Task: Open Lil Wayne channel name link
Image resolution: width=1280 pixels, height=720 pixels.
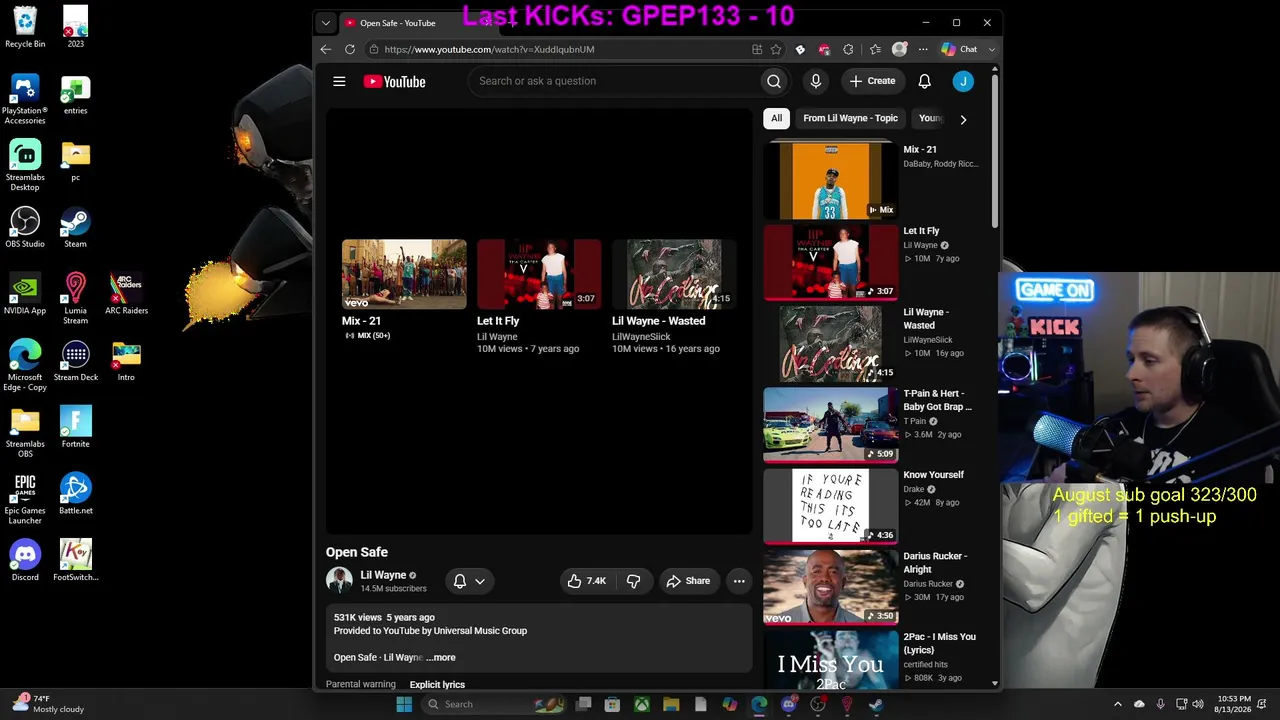Action: pos(383,575)
